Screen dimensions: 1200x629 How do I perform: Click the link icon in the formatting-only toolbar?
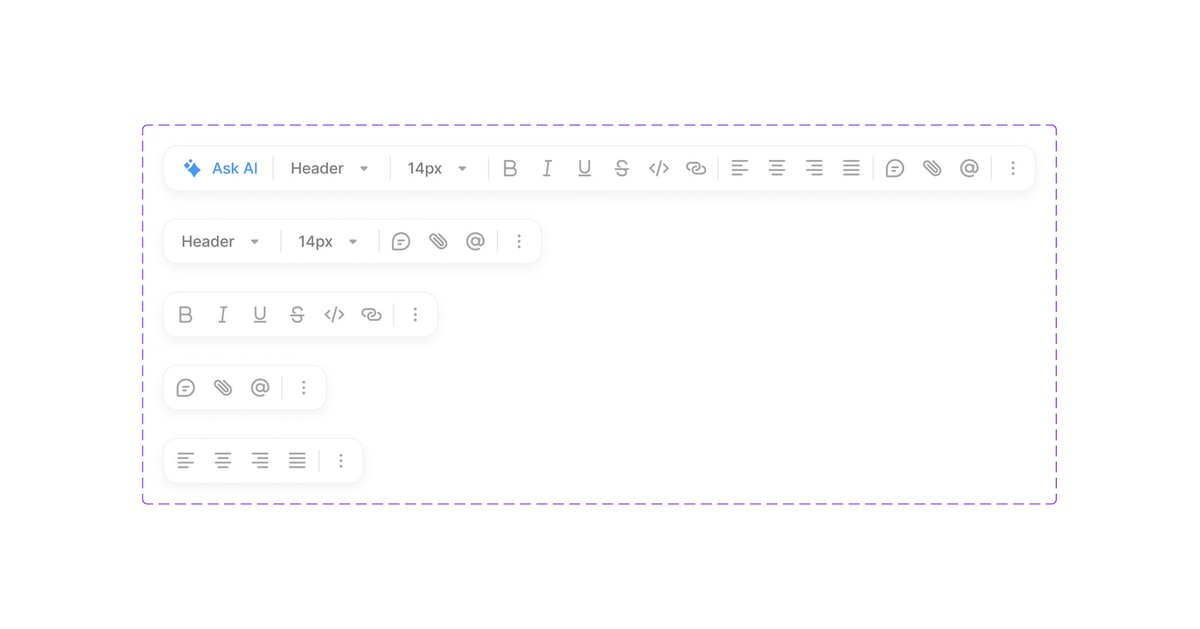(371, 314)
